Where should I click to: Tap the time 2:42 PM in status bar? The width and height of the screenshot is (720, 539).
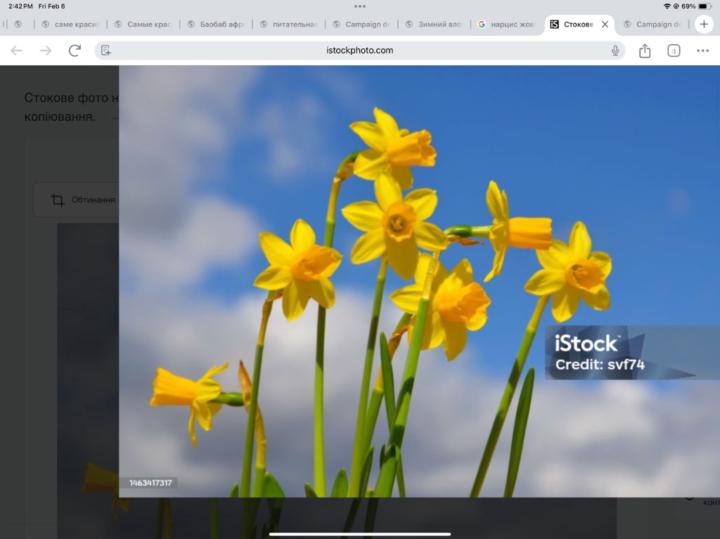click(21, 6)
